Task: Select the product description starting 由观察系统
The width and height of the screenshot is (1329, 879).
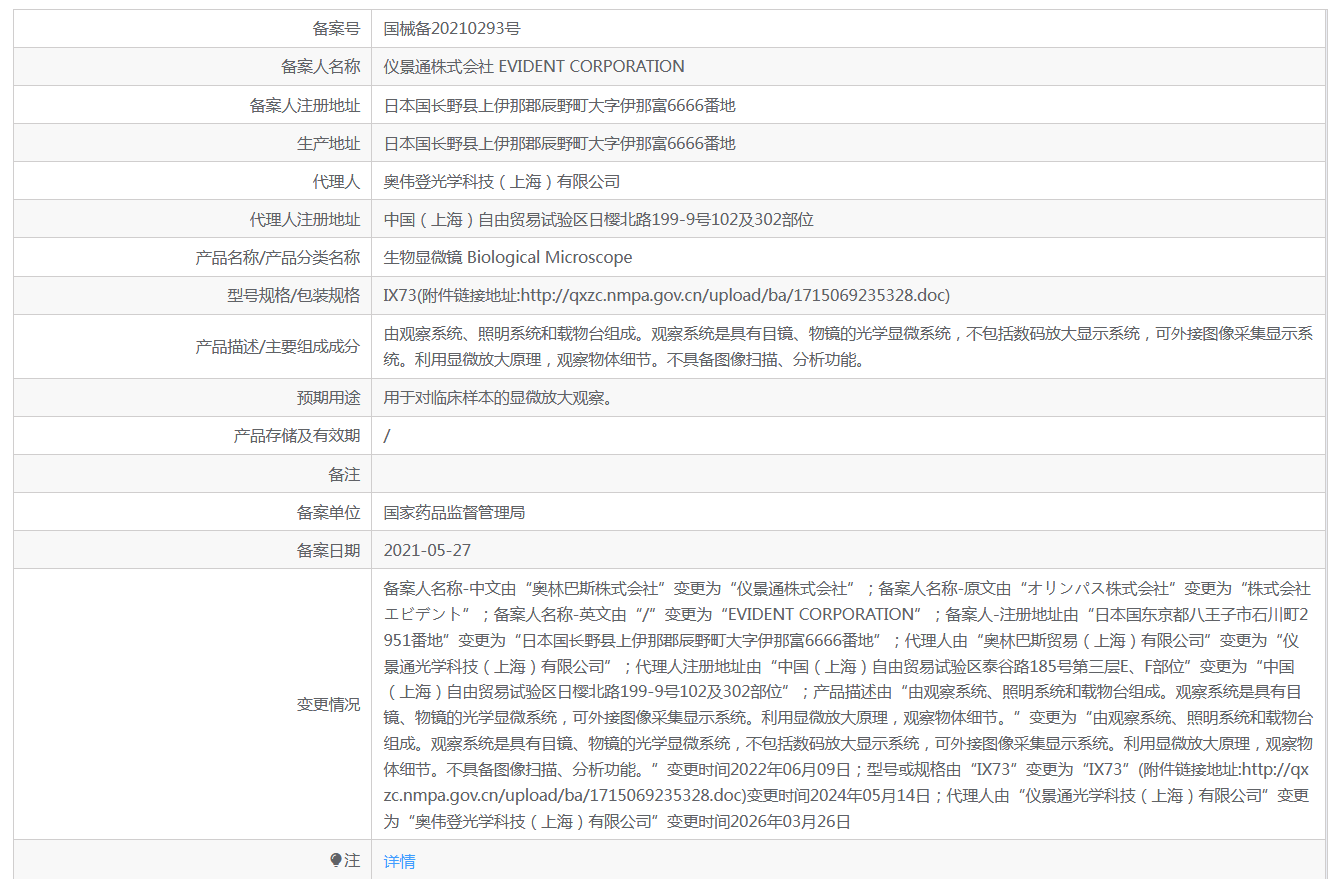Action: [x=848, y=346]
